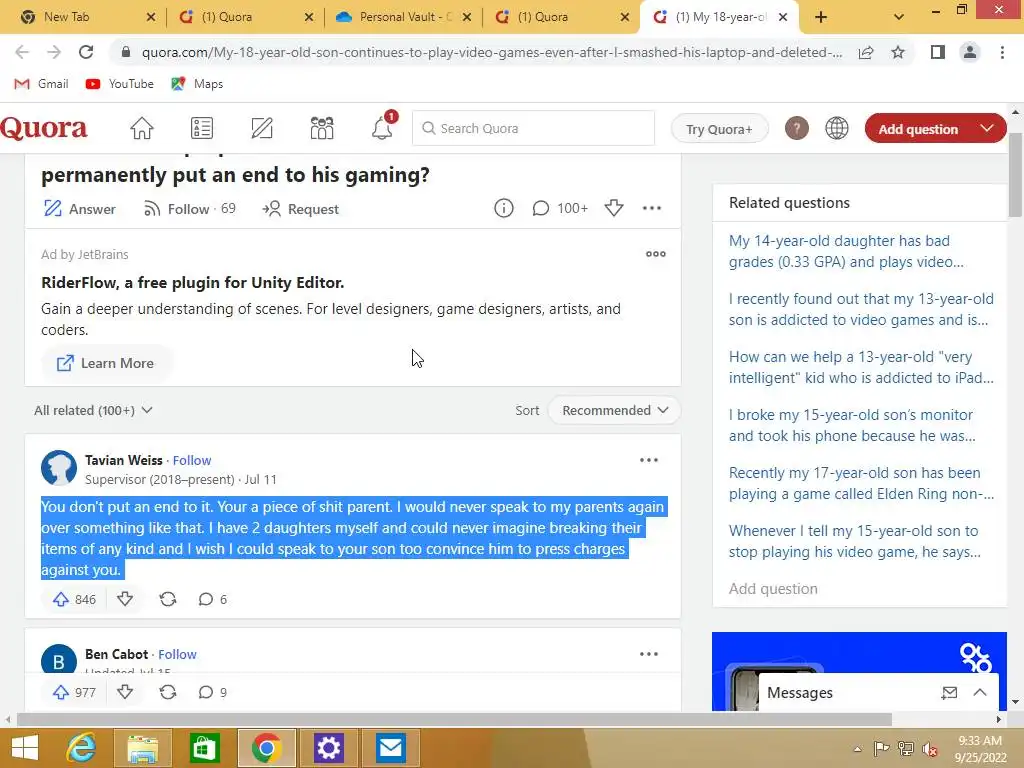This screenshot has height=768, width=1024.
Task: Click Add question link under Related questions
Action: click(773, 588)
